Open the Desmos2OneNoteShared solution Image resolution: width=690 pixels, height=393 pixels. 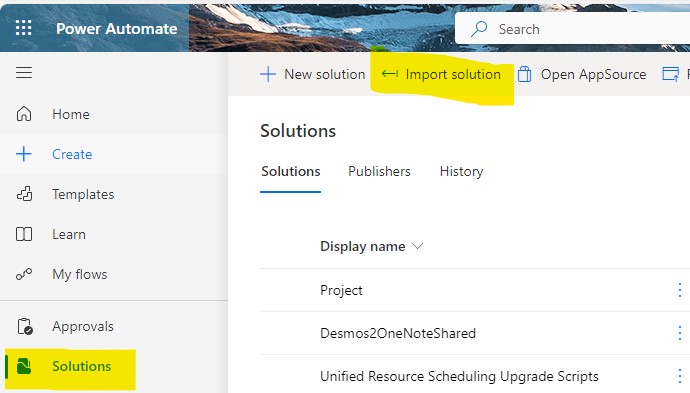click(398, 333)
